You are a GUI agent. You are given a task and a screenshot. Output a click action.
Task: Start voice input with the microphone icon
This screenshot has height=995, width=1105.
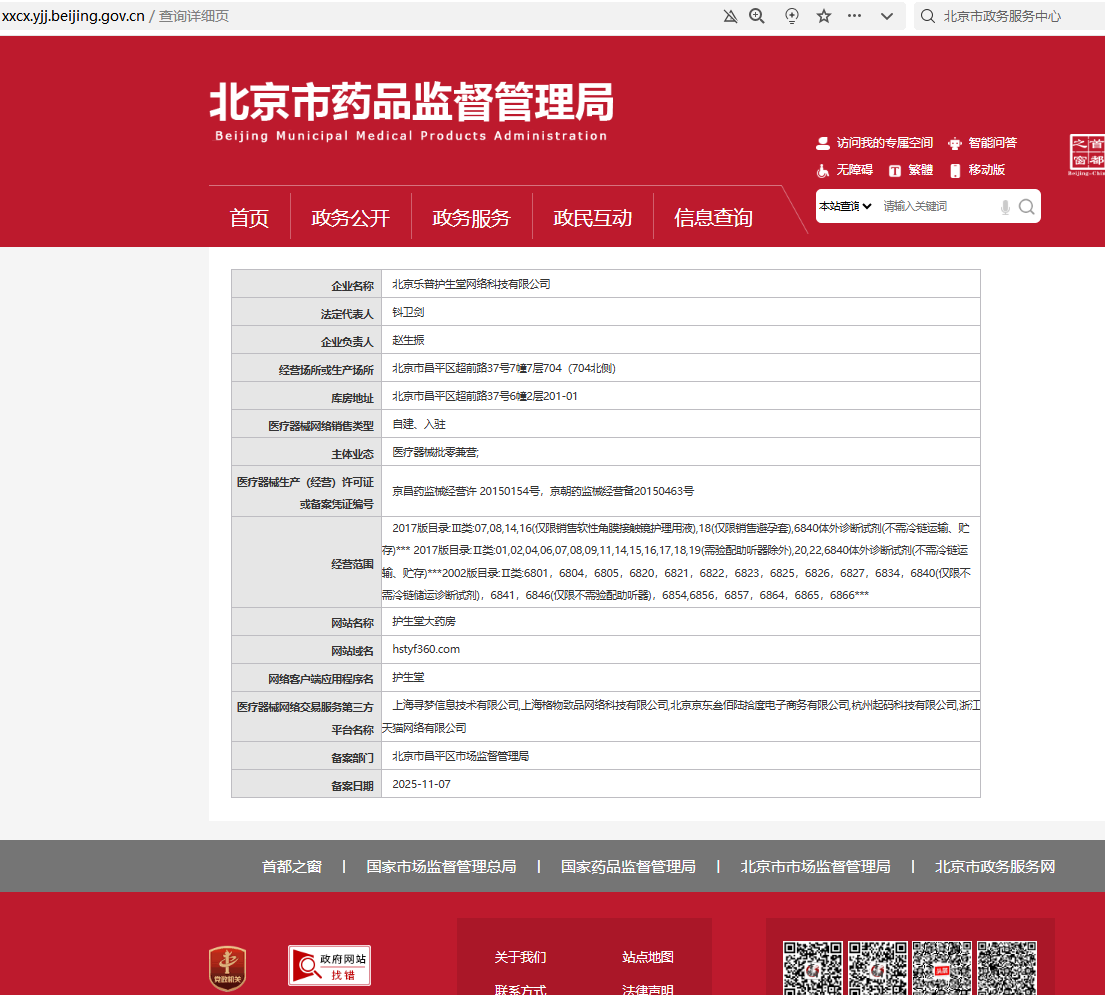click(x=1004, y=206)
